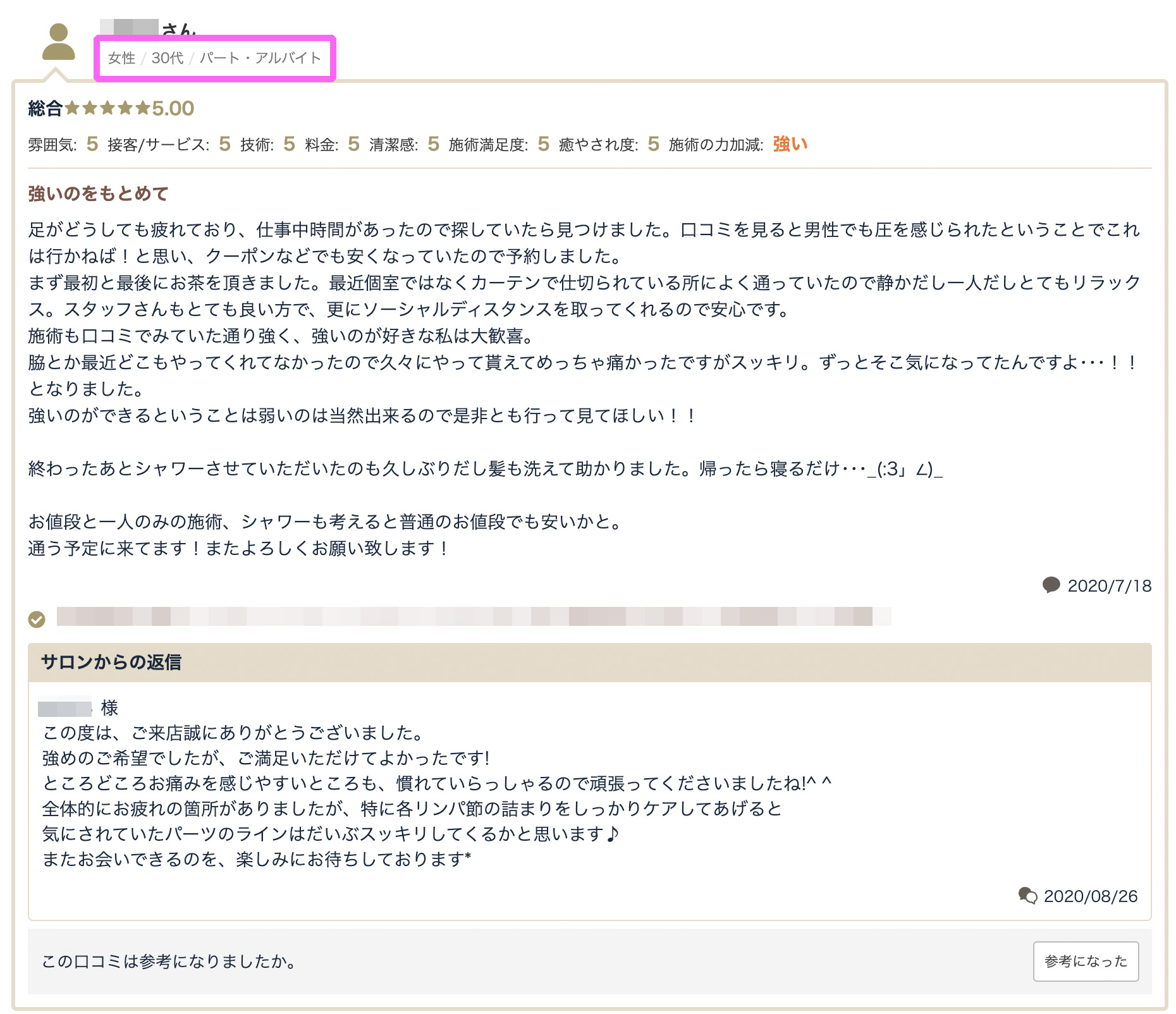Click the salon reply date 2020/08/26
The image size is (1176, 1014).
[x=1090, y=896]
